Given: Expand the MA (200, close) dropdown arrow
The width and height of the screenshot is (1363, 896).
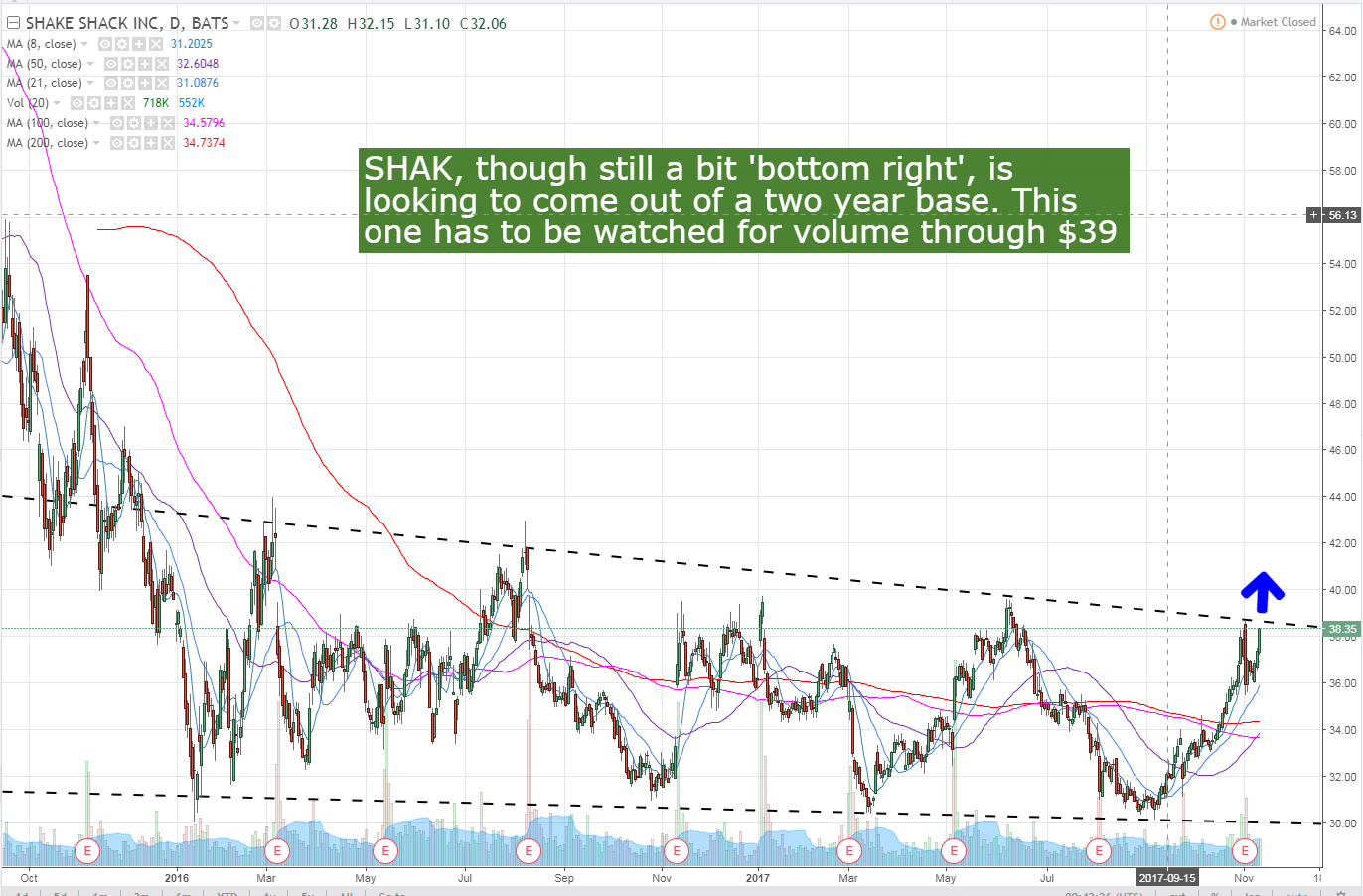Looking at the screenshot, I should [97, 143].
